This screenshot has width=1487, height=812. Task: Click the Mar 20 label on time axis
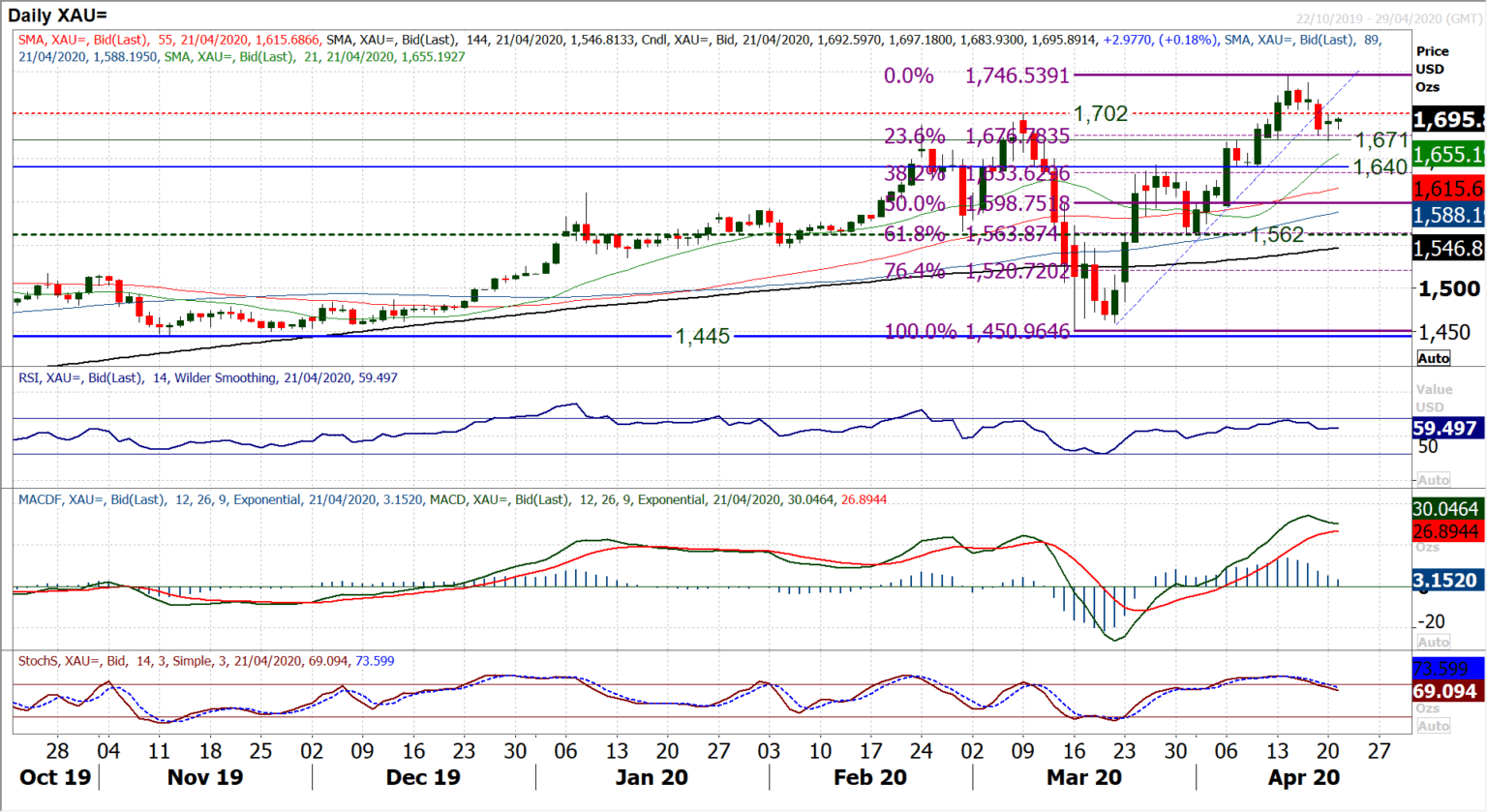click(x=1083, y=778)
